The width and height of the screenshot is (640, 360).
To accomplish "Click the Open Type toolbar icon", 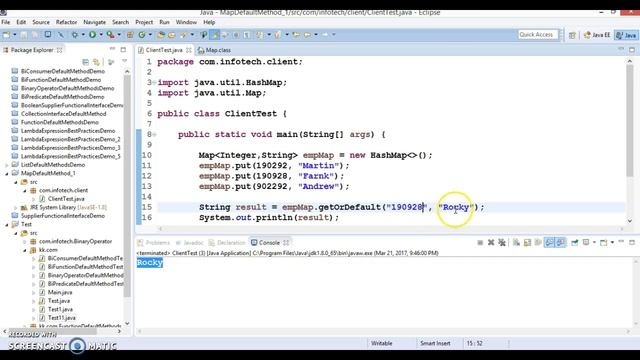I will click(x=161, y=35).
